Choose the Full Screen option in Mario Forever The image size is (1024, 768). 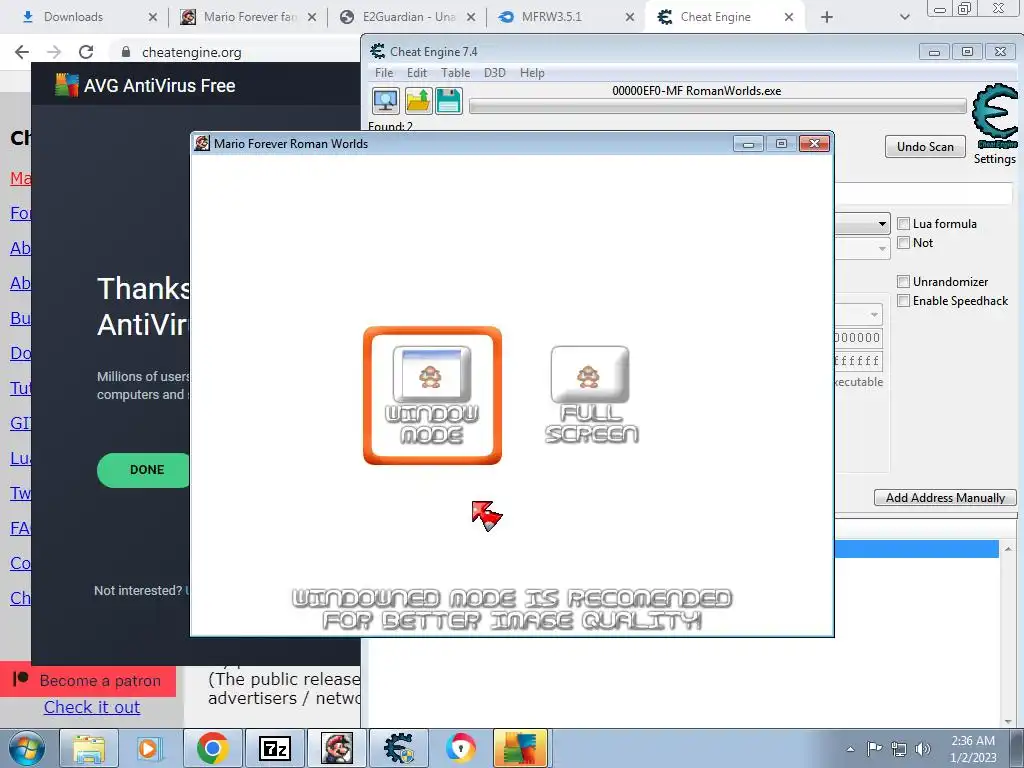[x=591, y=394]
